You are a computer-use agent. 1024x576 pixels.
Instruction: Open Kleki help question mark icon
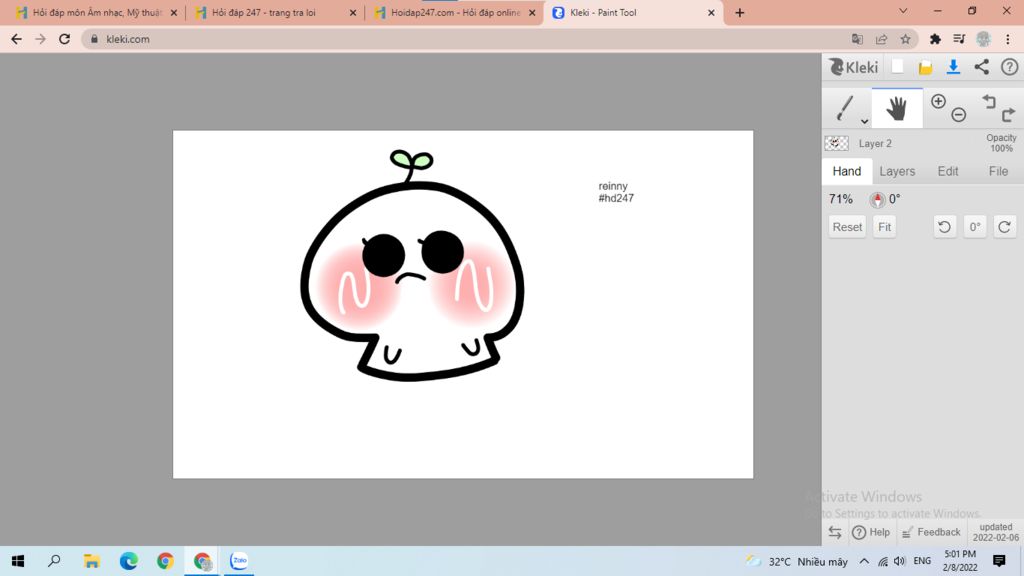pos(1010,67)
